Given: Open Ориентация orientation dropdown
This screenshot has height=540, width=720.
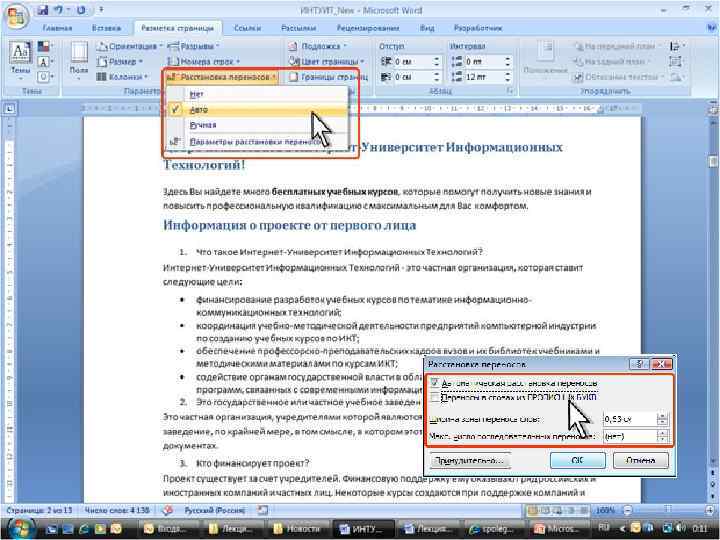Looking at the screenshot, I should (x=130, y=46).
